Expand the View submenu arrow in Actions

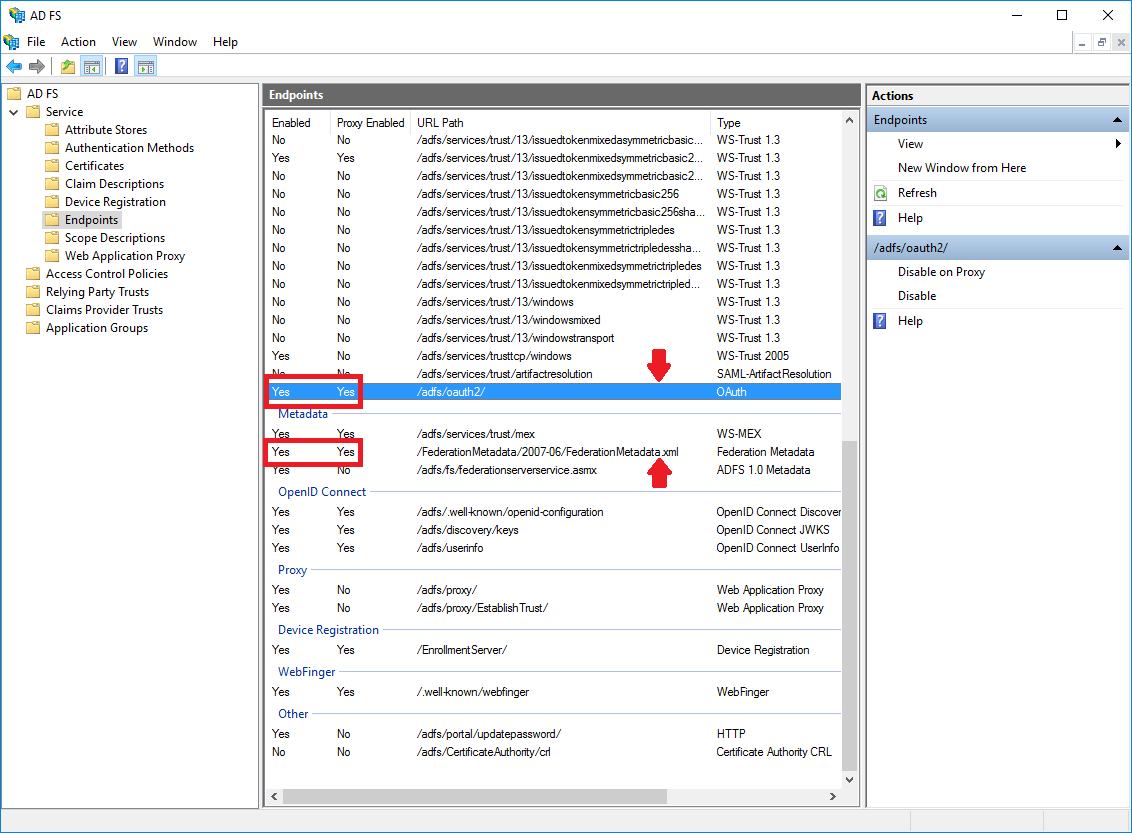[x=1118, y=144]
